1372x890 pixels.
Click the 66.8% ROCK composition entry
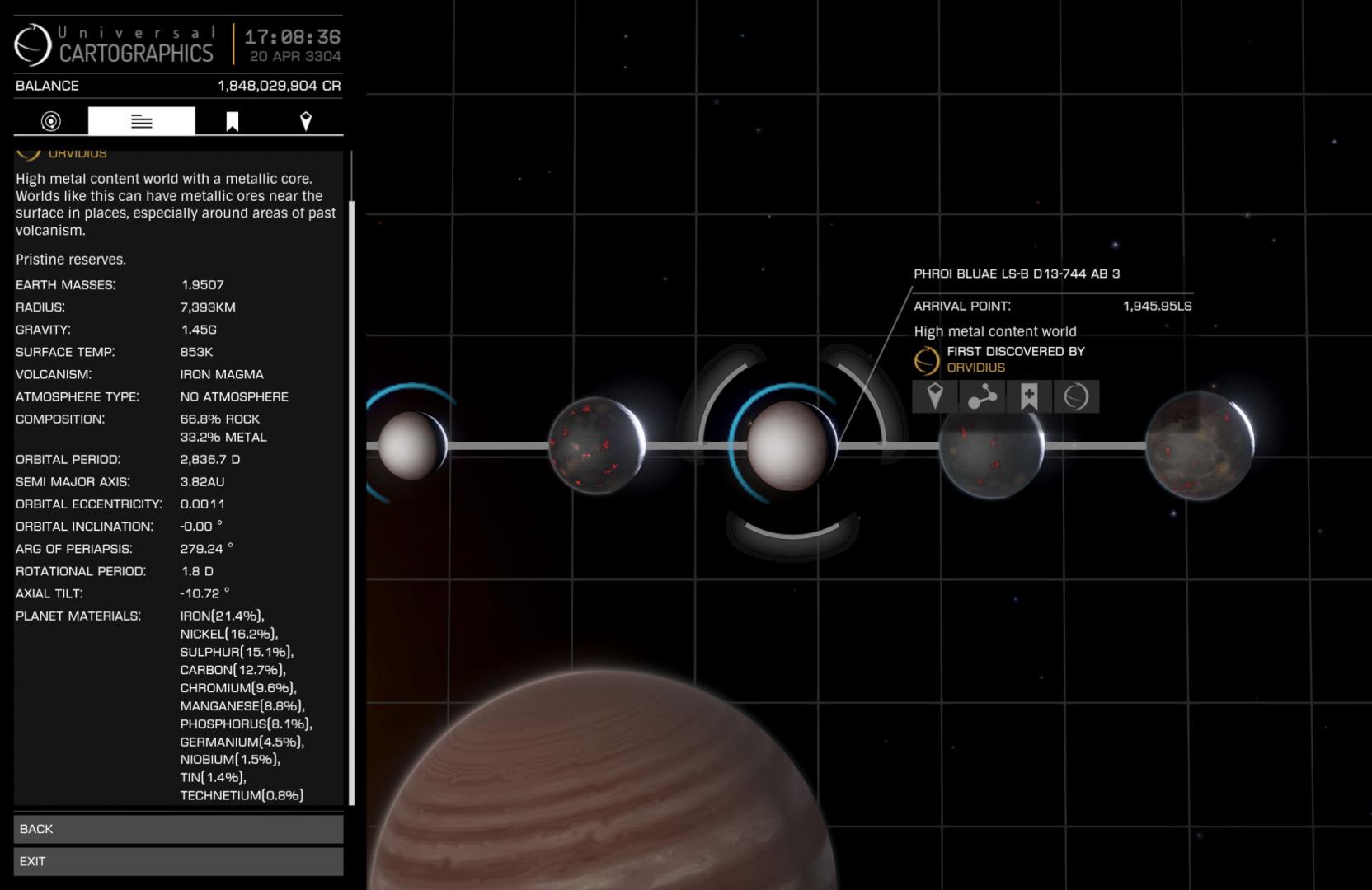pos(219,419)
